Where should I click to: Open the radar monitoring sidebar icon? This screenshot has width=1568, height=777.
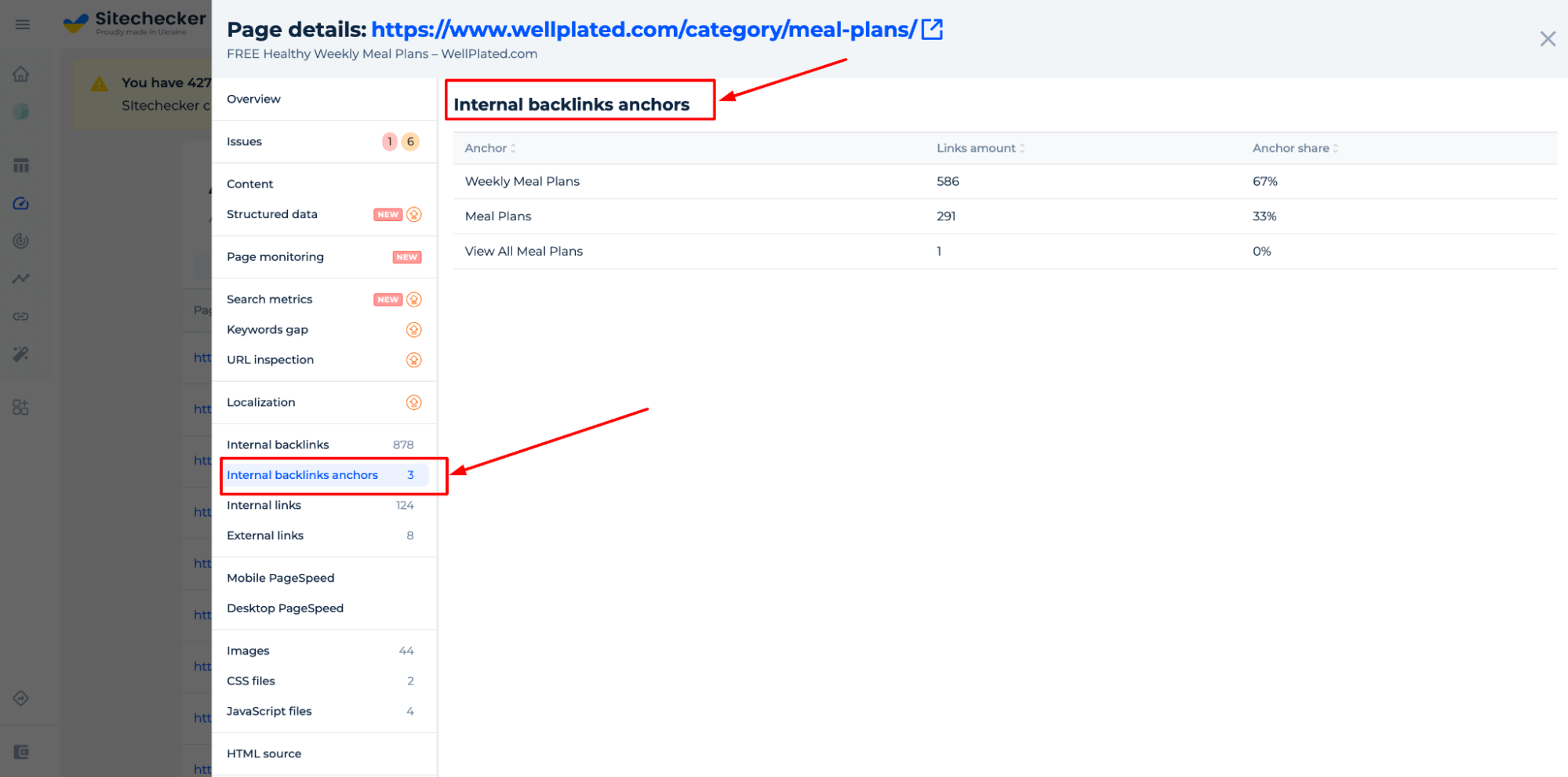(21, 241)
